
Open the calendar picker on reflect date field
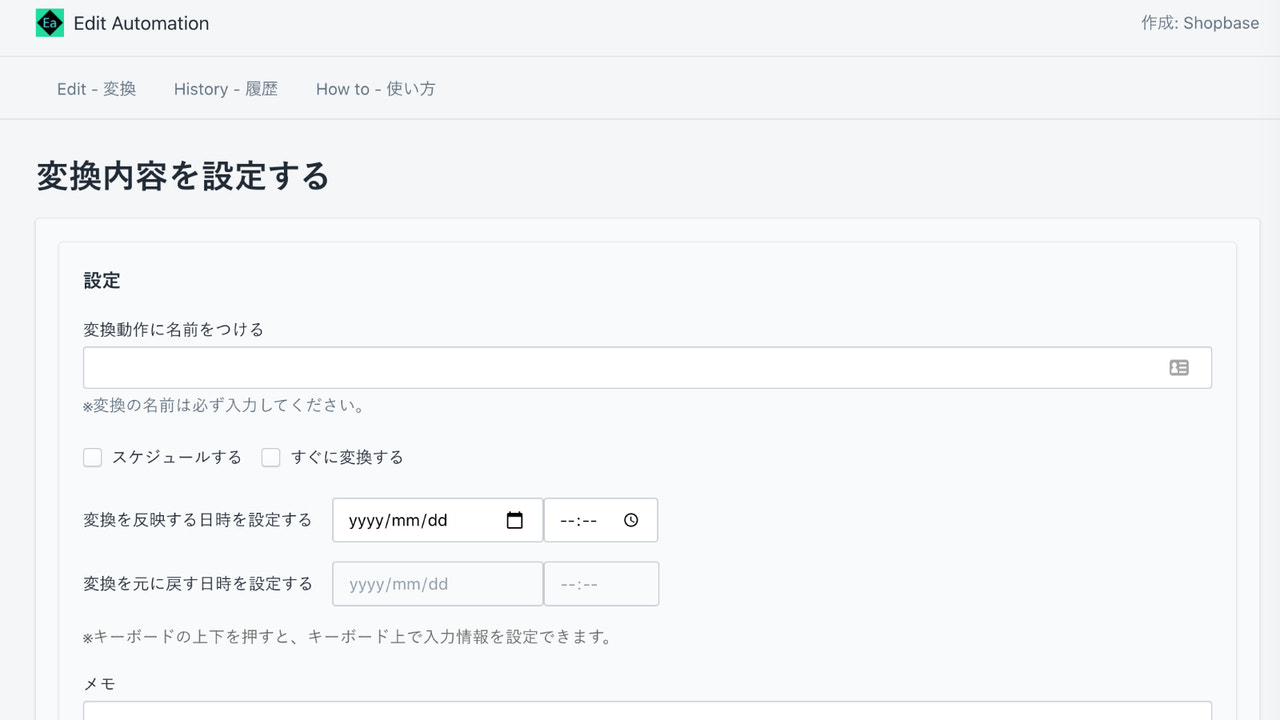point(516,520)
